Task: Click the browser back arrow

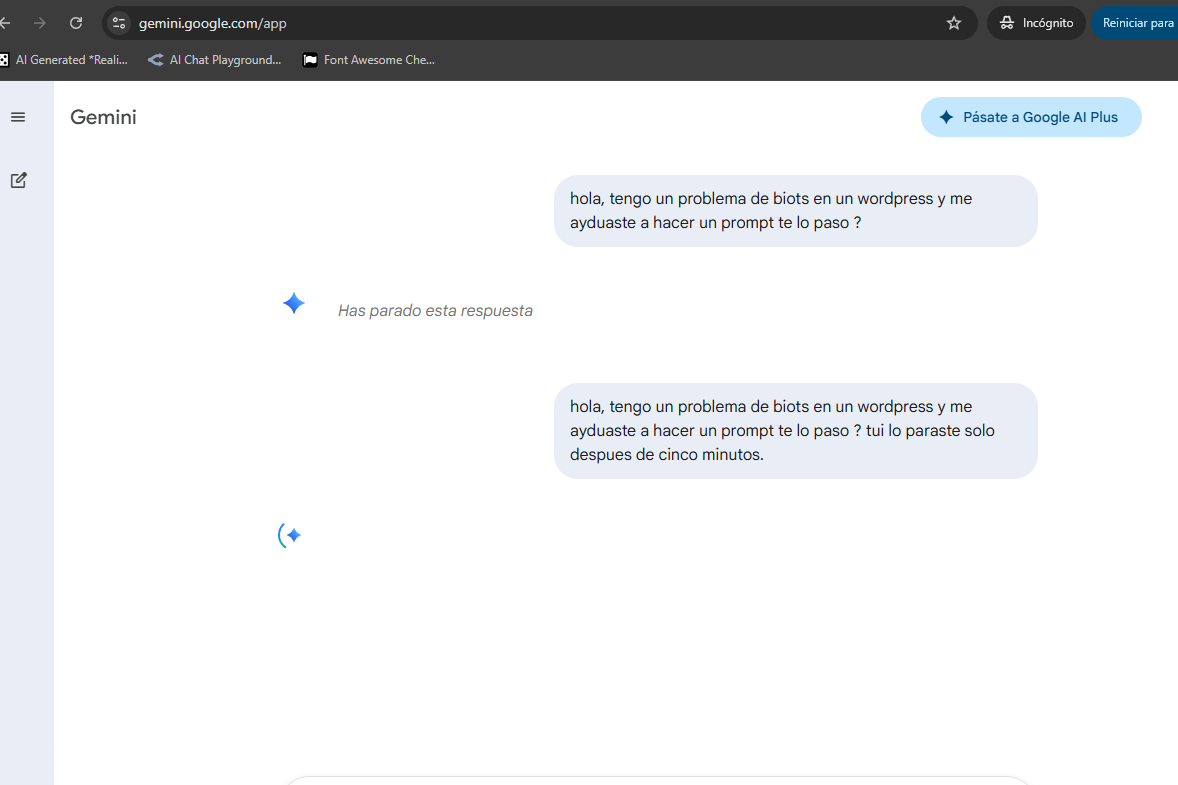Action: point(5,23)
